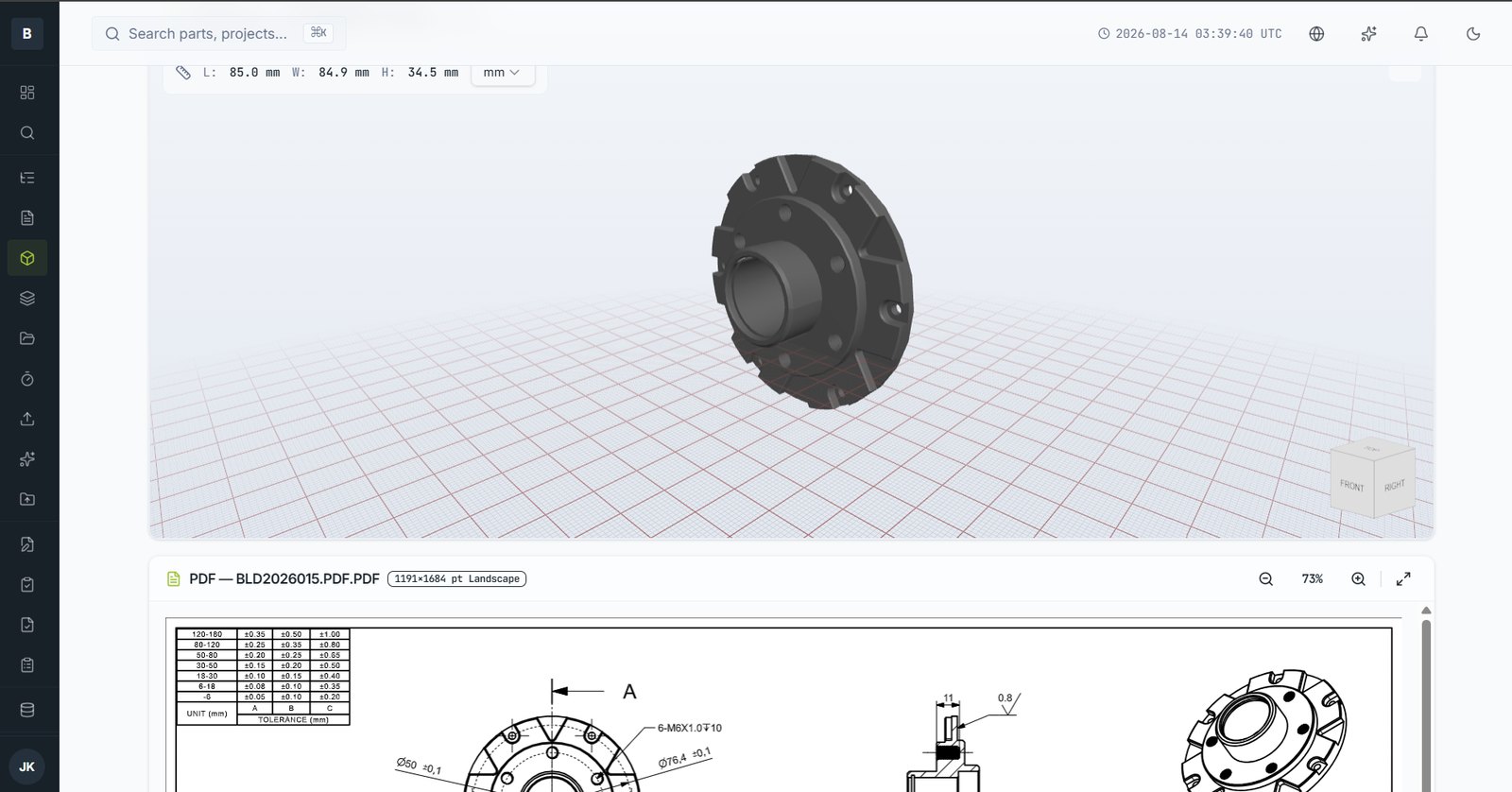Open the database icon in sidebar
This screenshot has width=1512, height=792.
point(27,710)
